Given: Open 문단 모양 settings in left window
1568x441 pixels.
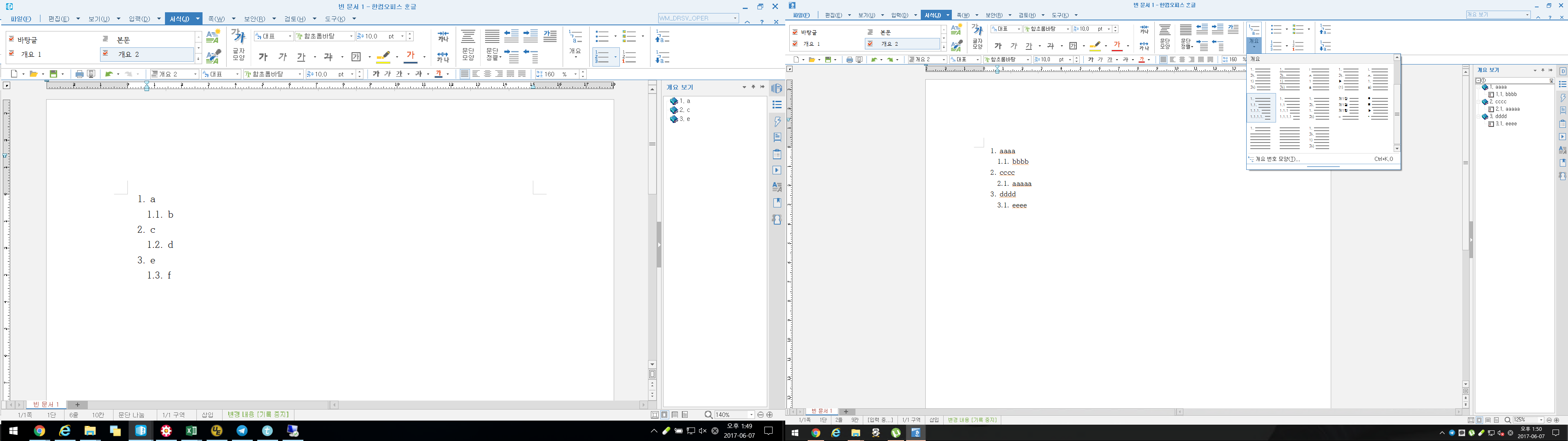Looking at the screenshot, I should [468, 45].
